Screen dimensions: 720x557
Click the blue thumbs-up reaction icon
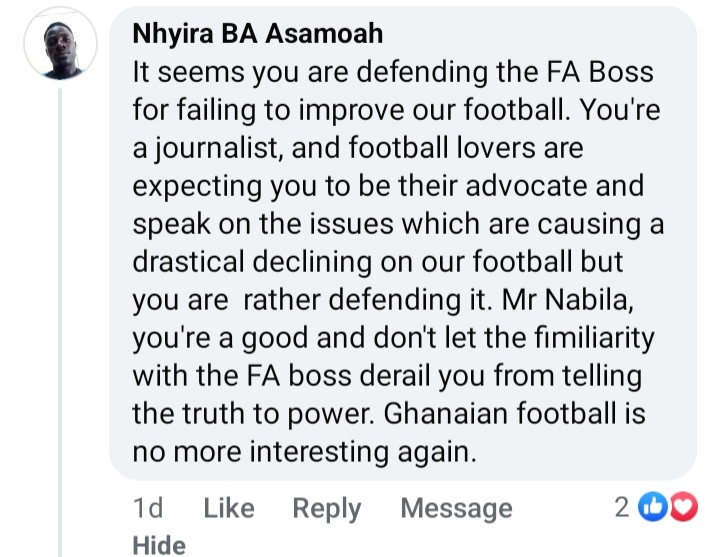pyautogui.click(x=652, y=507)
